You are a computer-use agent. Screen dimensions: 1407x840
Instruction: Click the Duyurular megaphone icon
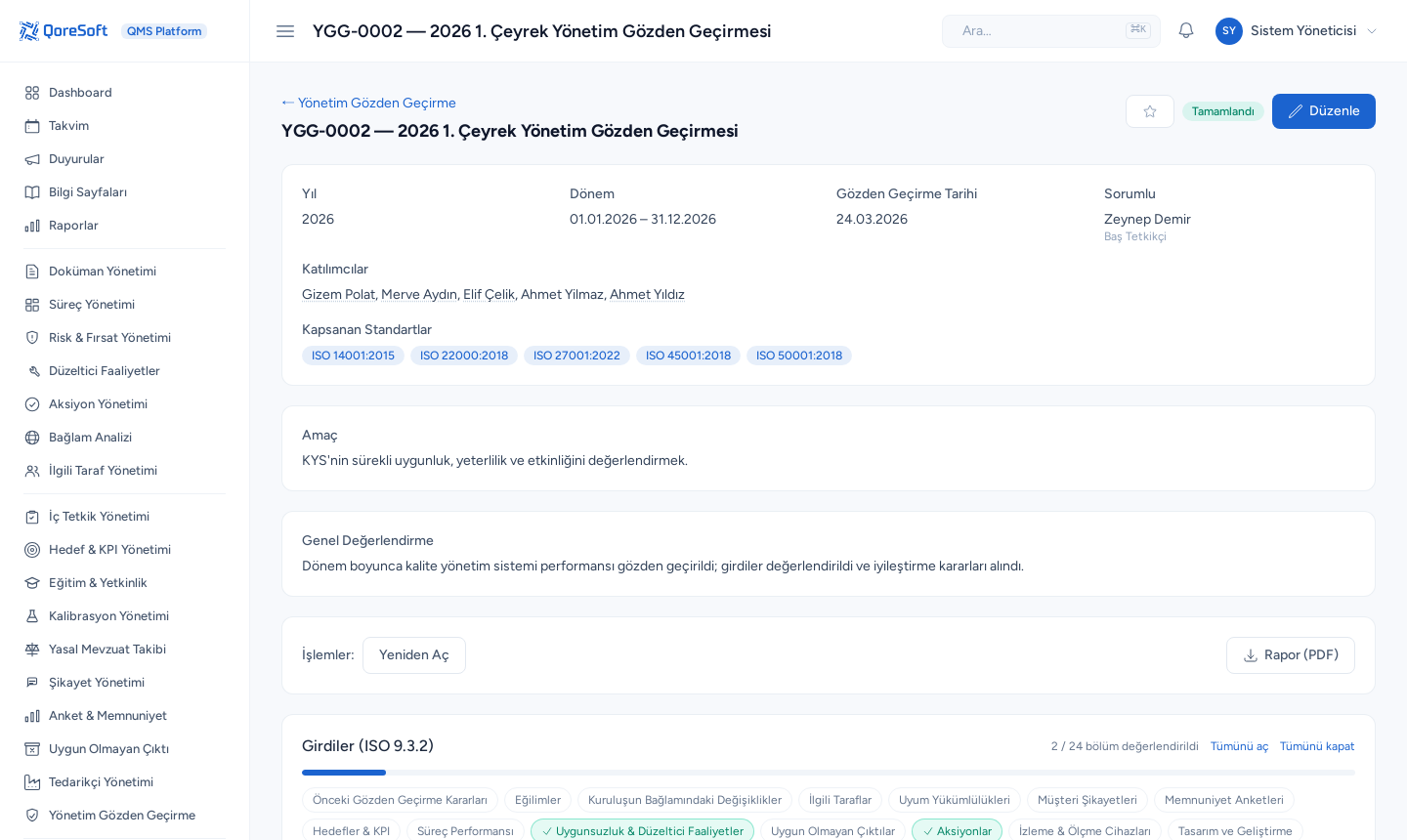pyautogui.click(x=32, y=159)
